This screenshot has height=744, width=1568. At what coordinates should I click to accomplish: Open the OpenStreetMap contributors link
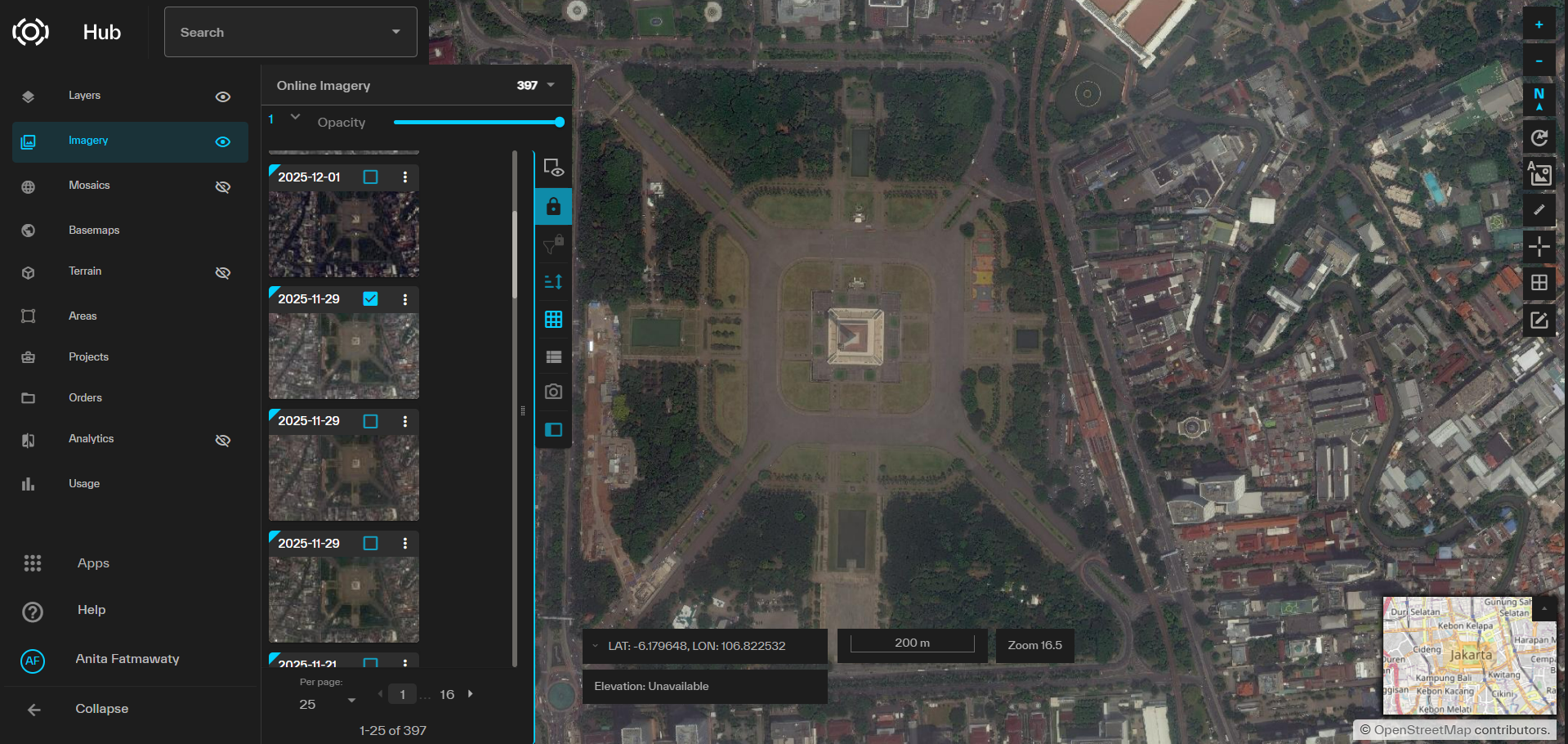(1424, 730)
